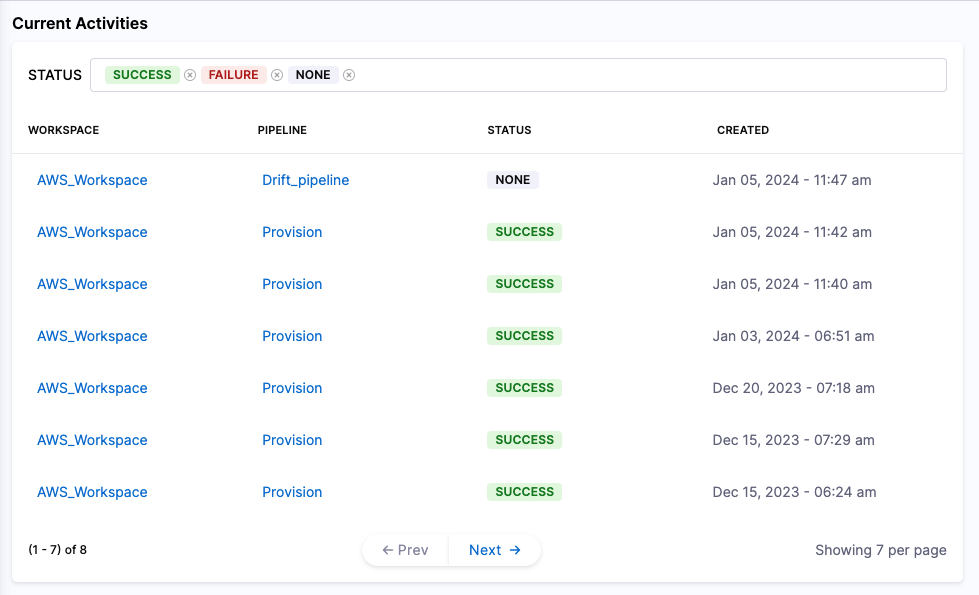This screenshot has height=595, width=979.
Task: Go to Next page of activities
Action: (x=494, y=550)
